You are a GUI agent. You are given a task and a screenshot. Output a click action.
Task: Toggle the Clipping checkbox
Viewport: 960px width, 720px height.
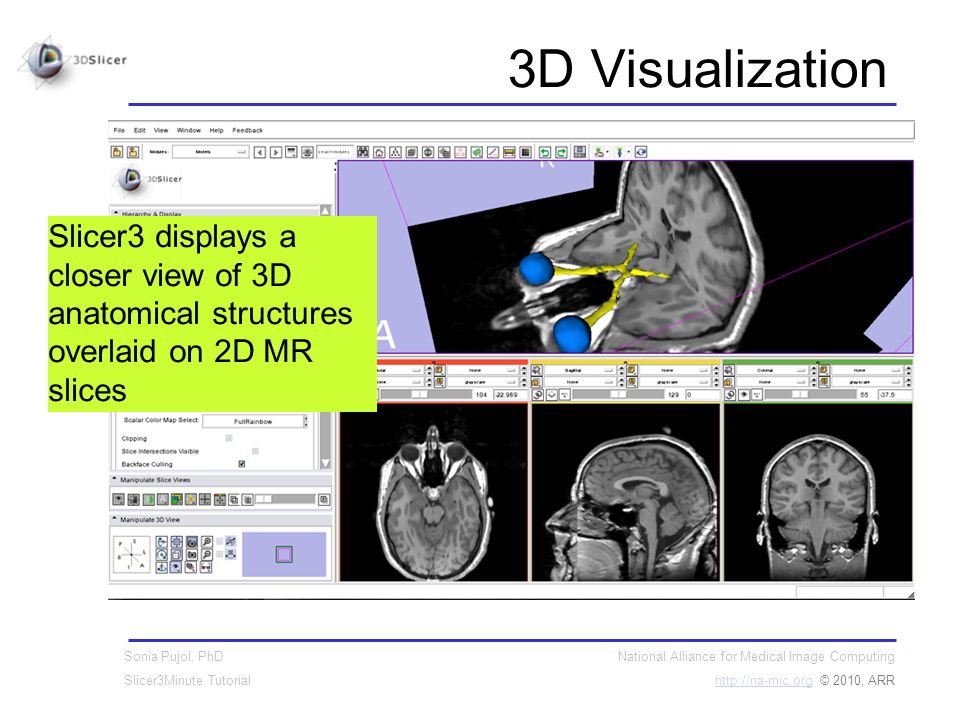[228, 438]
